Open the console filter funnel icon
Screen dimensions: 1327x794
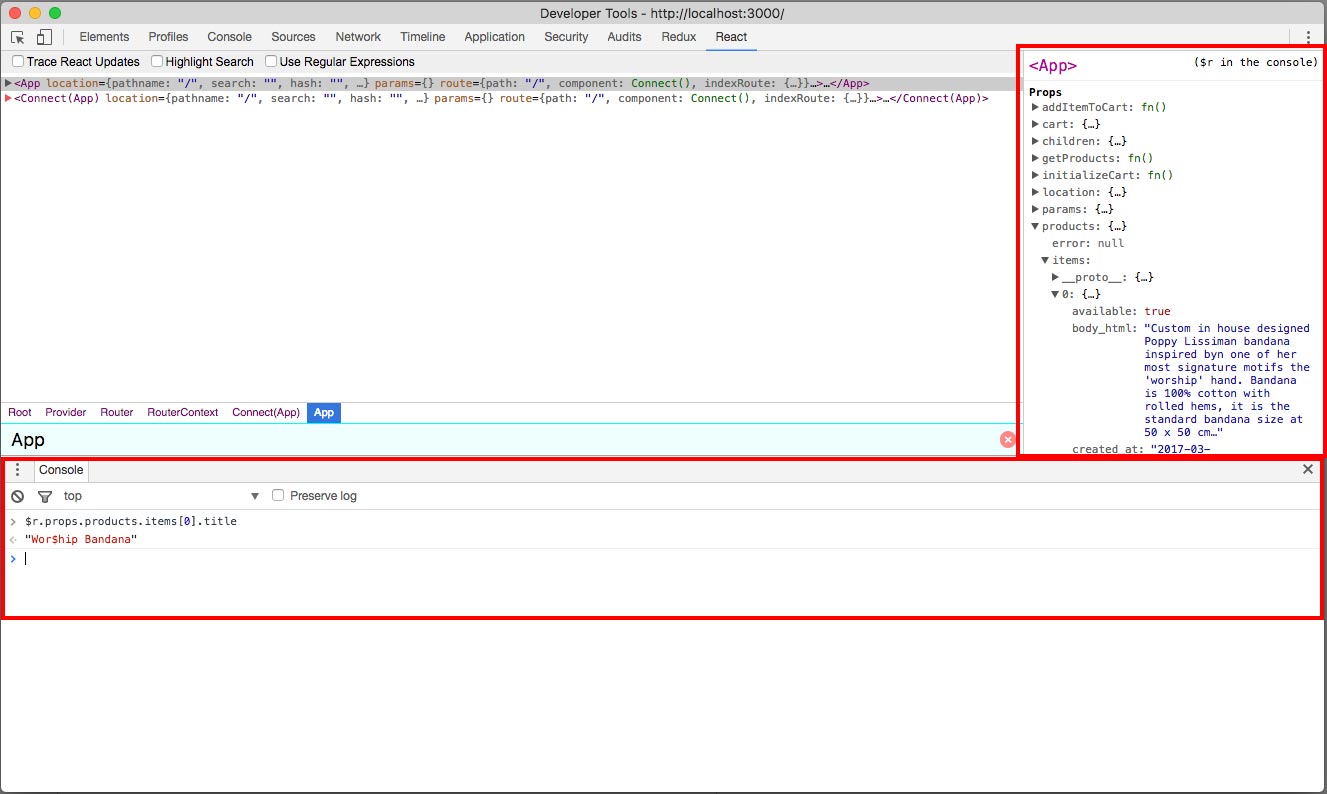(44, 496)
